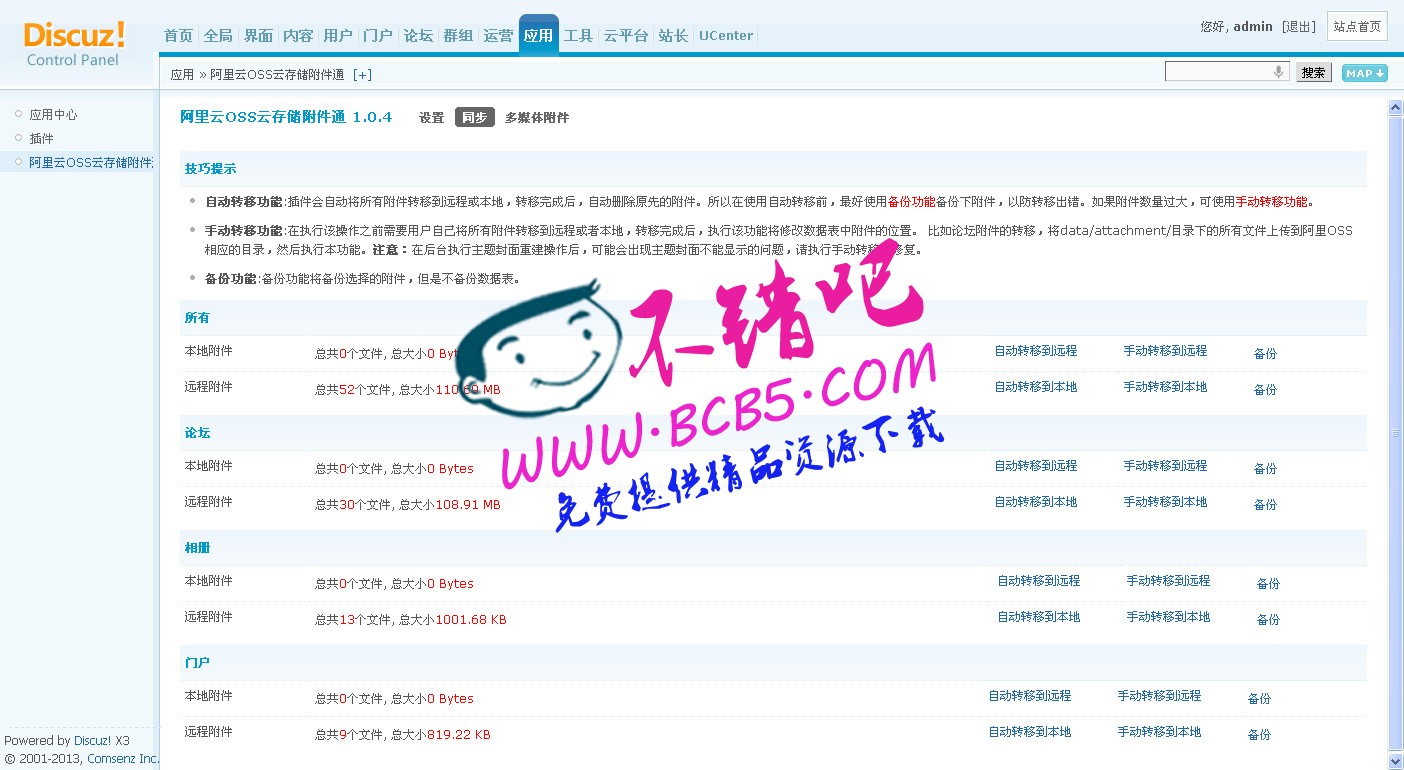Open 应用中心 in the sidebar
This screenshot has height=770, width=1404.
click(x=53, y=115)
